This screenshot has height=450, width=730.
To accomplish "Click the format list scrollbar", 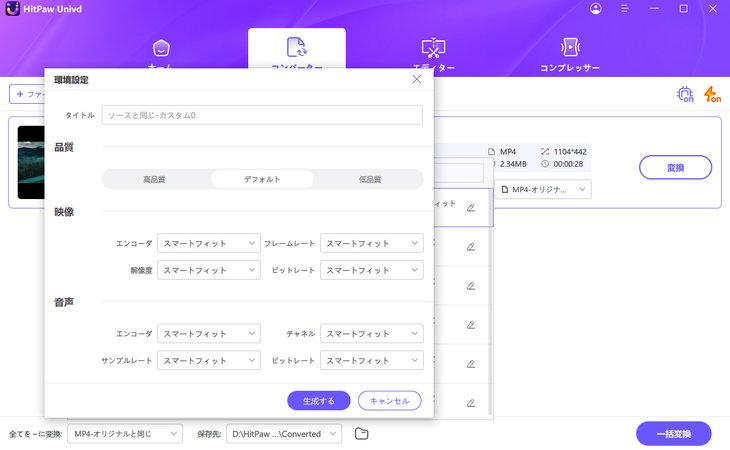I will click(x=490, y=302).
